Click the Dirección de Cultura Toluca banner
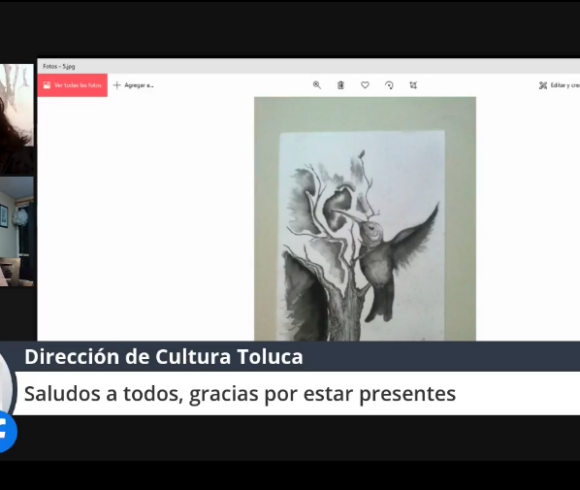The width and height of the screenshot is (580, 490). [x=163, y=356]
